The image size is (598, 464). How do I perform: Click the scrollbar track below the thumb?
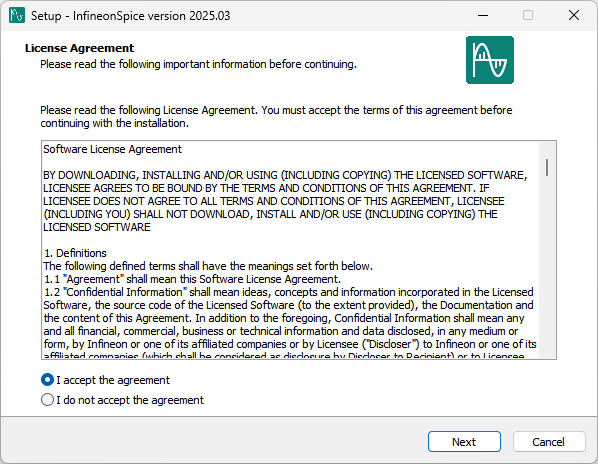[x=547, y=267]
